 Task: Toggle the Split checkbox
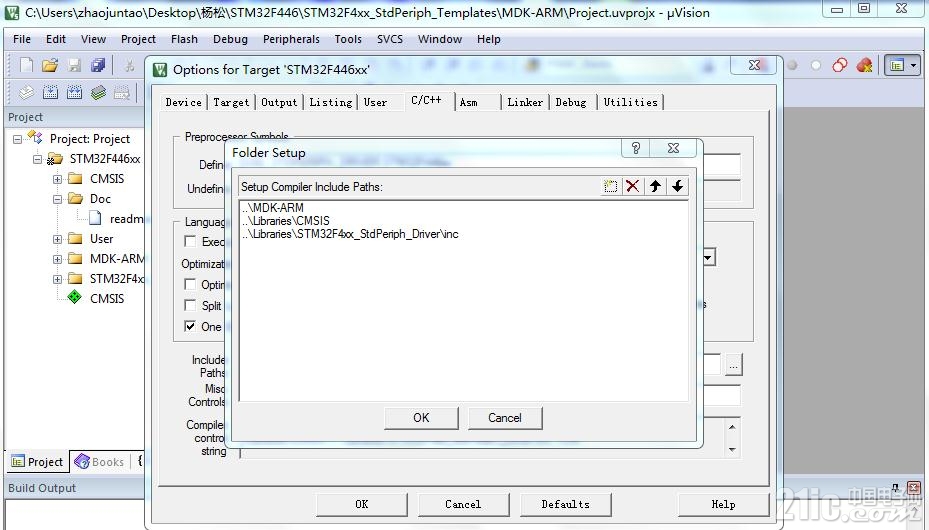pyautogui.click(x=190, y=305)
